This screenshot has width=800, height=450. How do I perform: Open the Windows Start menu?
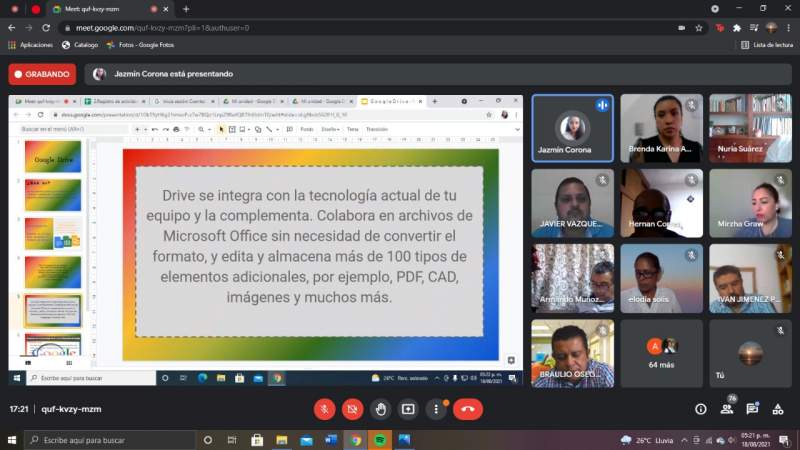pyautogui.click(x=12, y=440)
